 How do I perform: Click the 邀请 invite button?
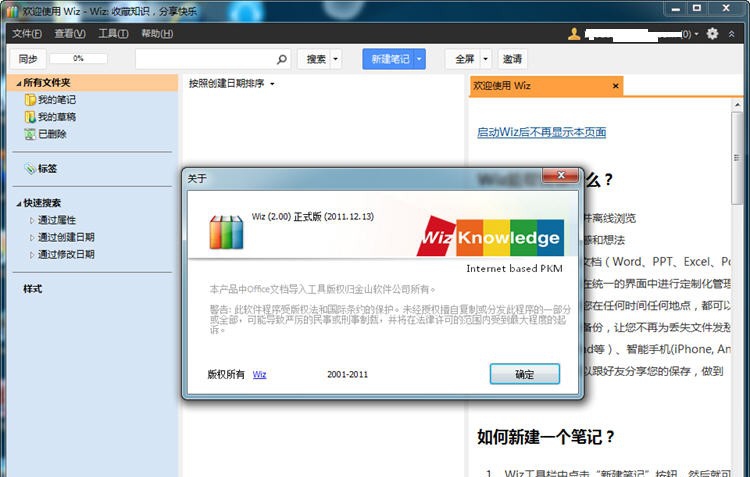pos(512,59)
